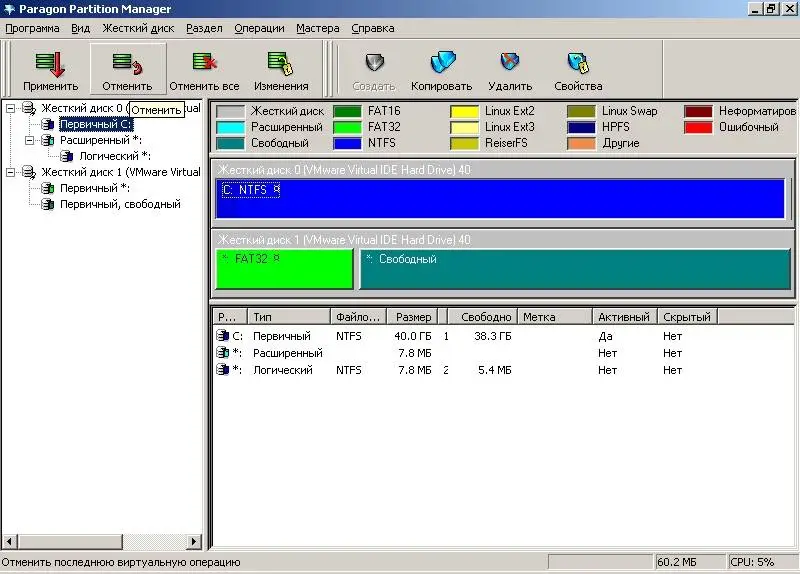800x574 pixels.
Task: Click the FAT32 legend color swatch
Action: click(347, 127)
